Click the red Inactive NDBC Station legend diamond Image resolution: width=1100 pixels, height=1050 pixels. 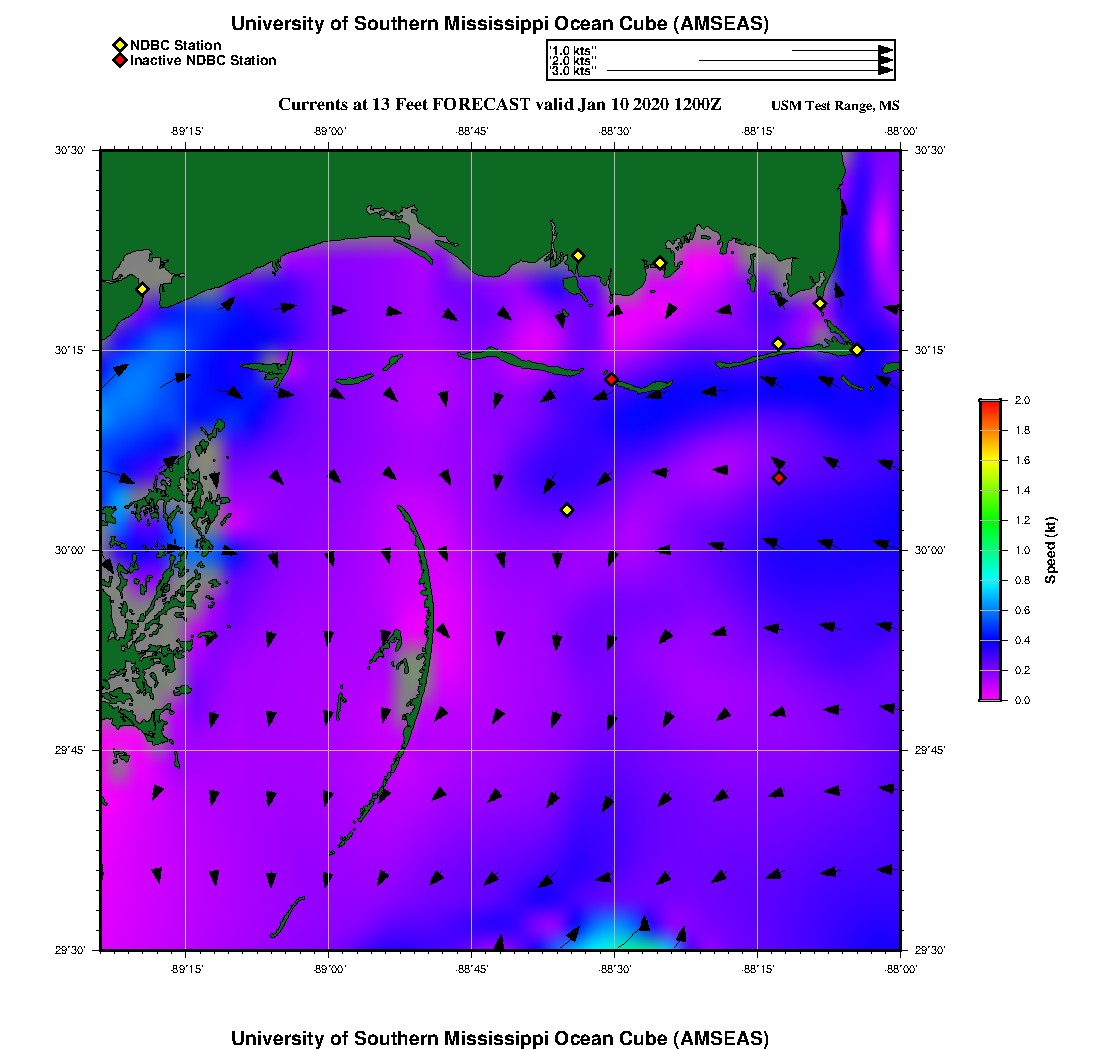point(119,61)
